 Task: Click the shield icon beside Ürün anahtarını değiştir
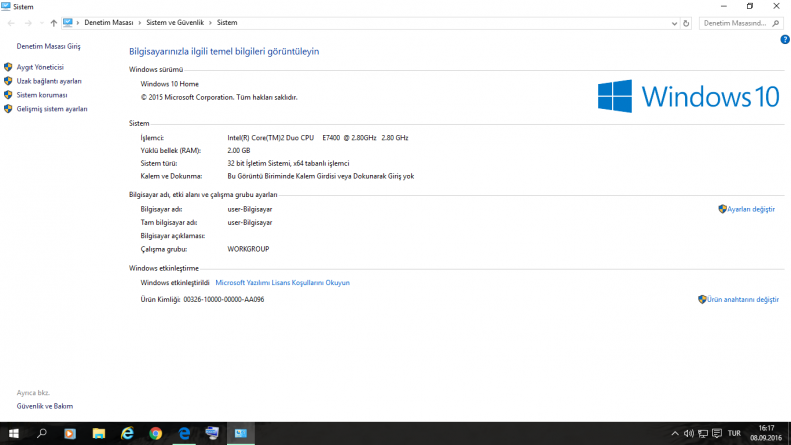702,300
